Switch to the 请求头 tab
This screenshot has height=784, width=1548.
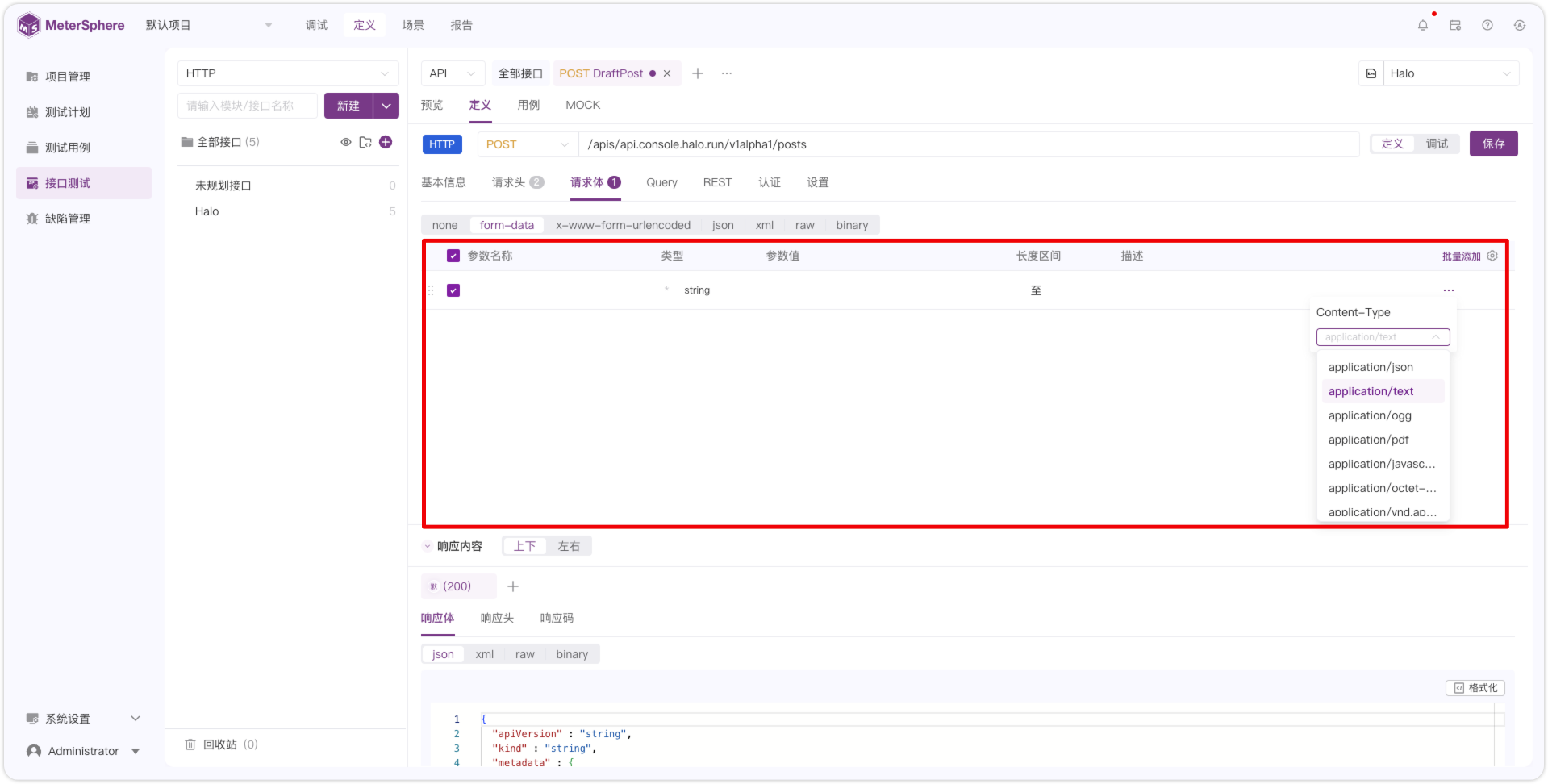(518, 182)
